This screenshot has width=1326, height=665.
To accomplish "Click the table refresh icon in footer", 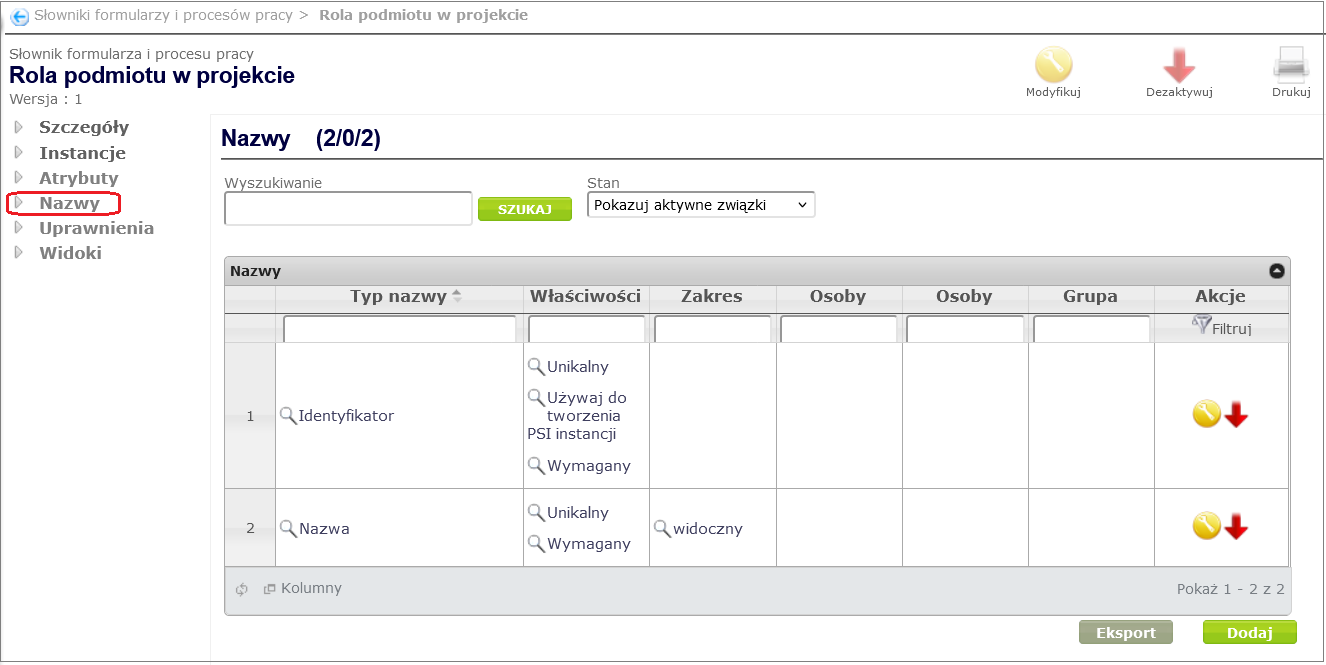I will [x=241, y=589].
